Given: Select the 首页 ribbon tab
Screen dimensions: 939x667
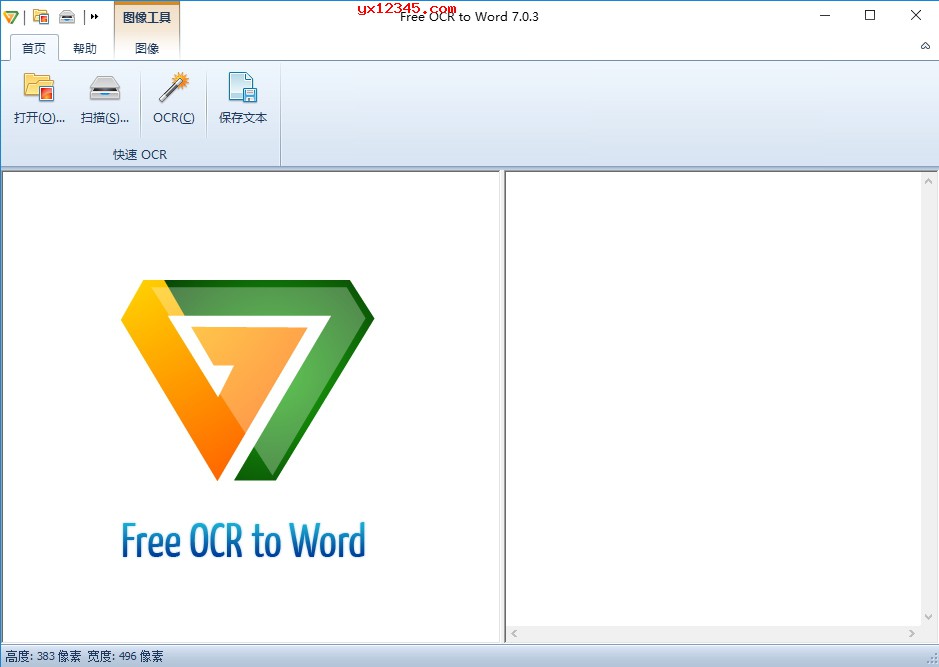Looking at the screenshot, I should point(33,46).
